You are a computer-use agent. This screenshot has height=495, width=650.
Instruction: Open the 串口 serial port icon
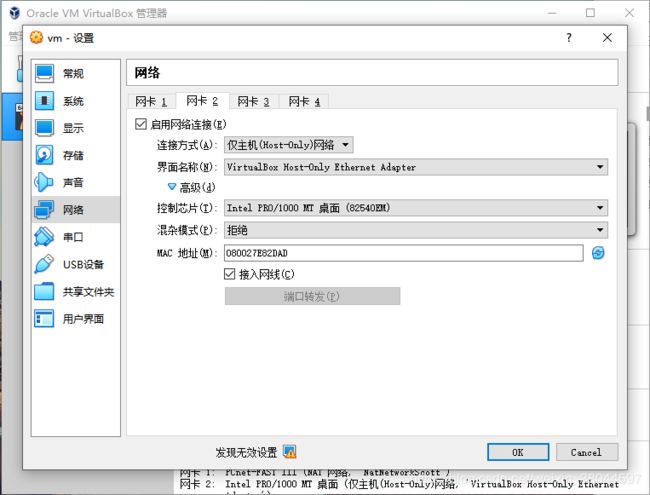coord(44,237)
